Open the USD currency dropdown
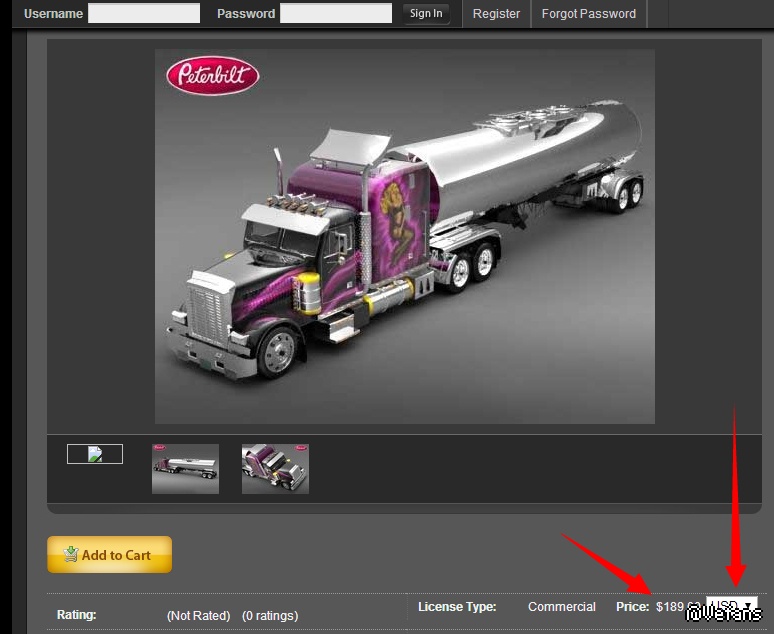Image resolution: width=774 pixels, height=634 pixels. (732, 606)
